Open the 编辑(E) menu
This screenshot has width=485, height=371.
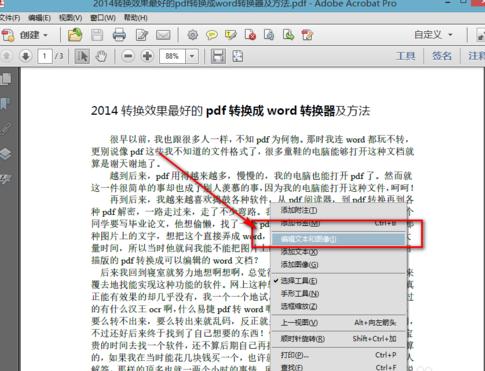(x=39, y=18)
